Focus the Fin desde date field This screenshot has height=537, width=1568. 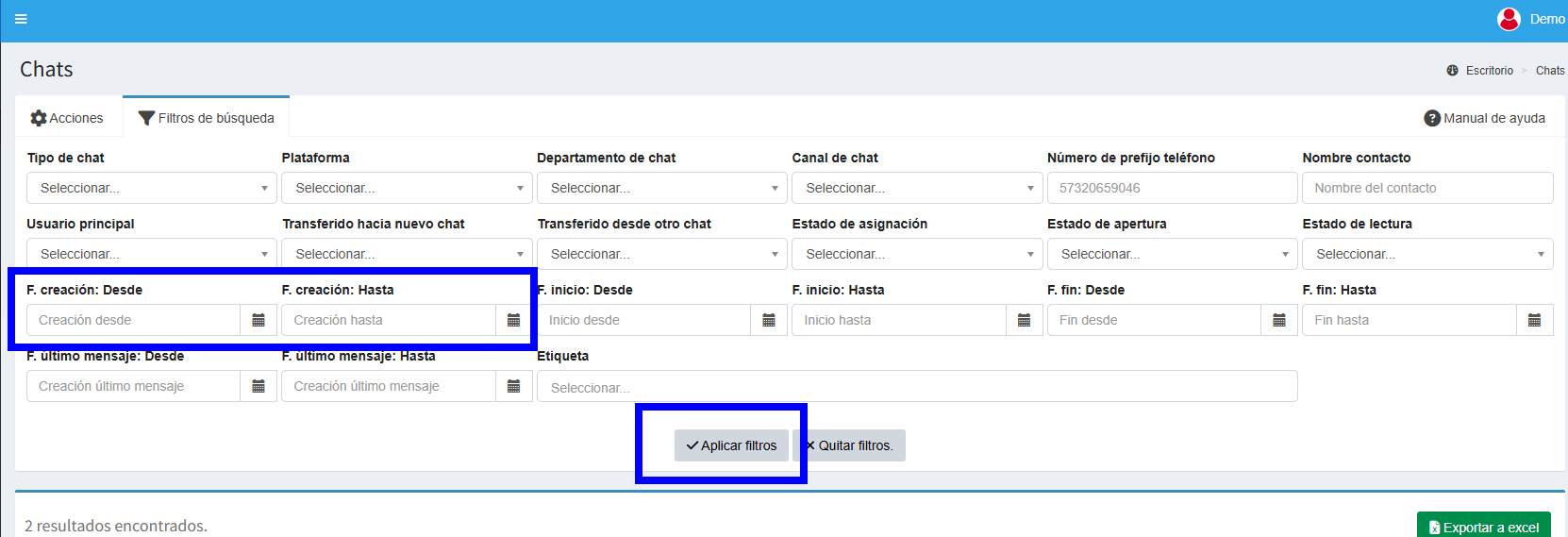1155,320
